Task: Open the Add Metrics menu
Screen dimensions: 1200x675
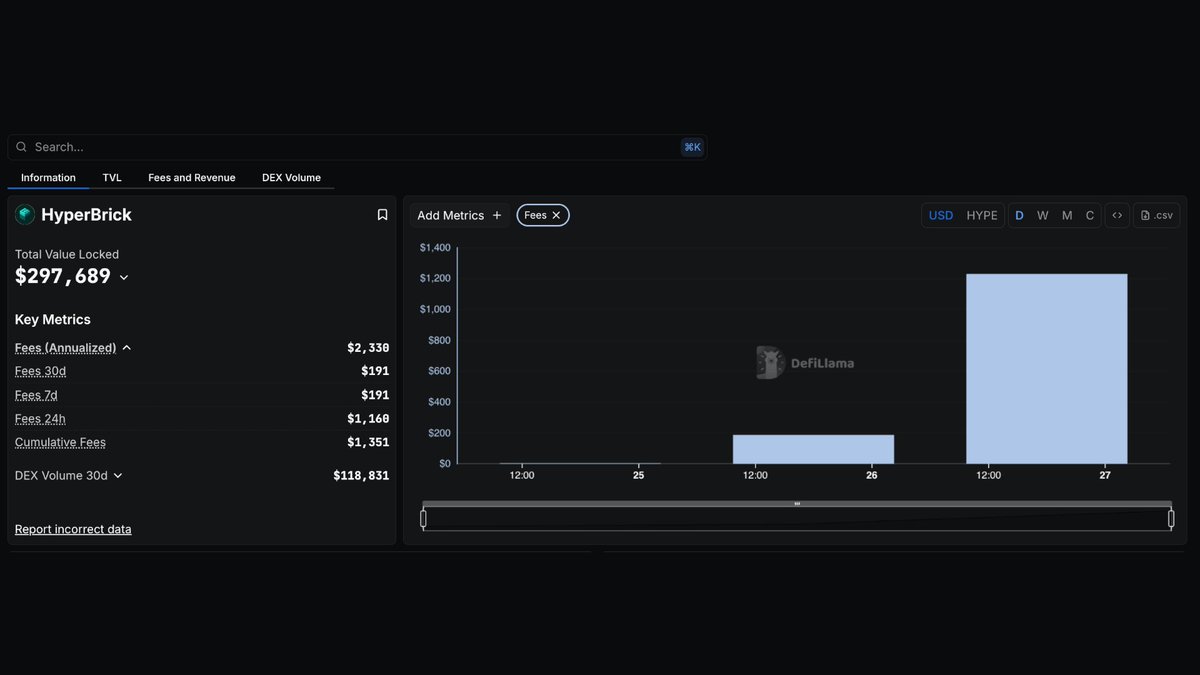Action: pyautogui.click(x=460, y=215)
